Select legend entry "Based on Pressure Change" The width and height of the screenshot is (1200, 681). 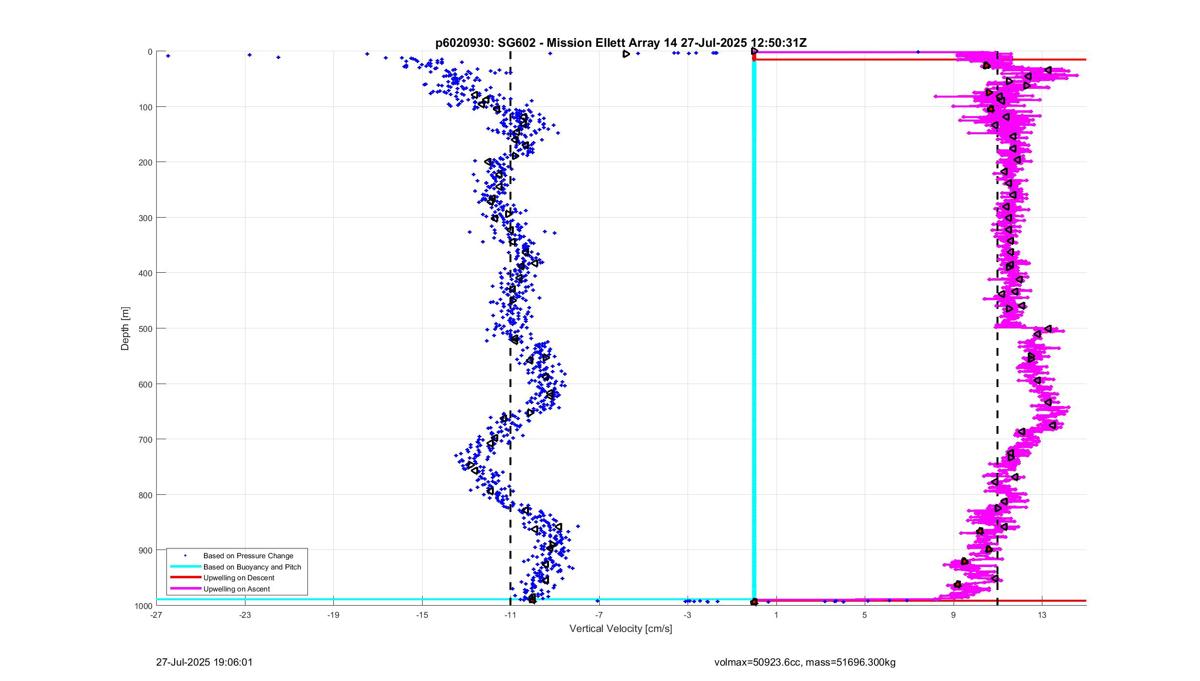coord(248,555)
